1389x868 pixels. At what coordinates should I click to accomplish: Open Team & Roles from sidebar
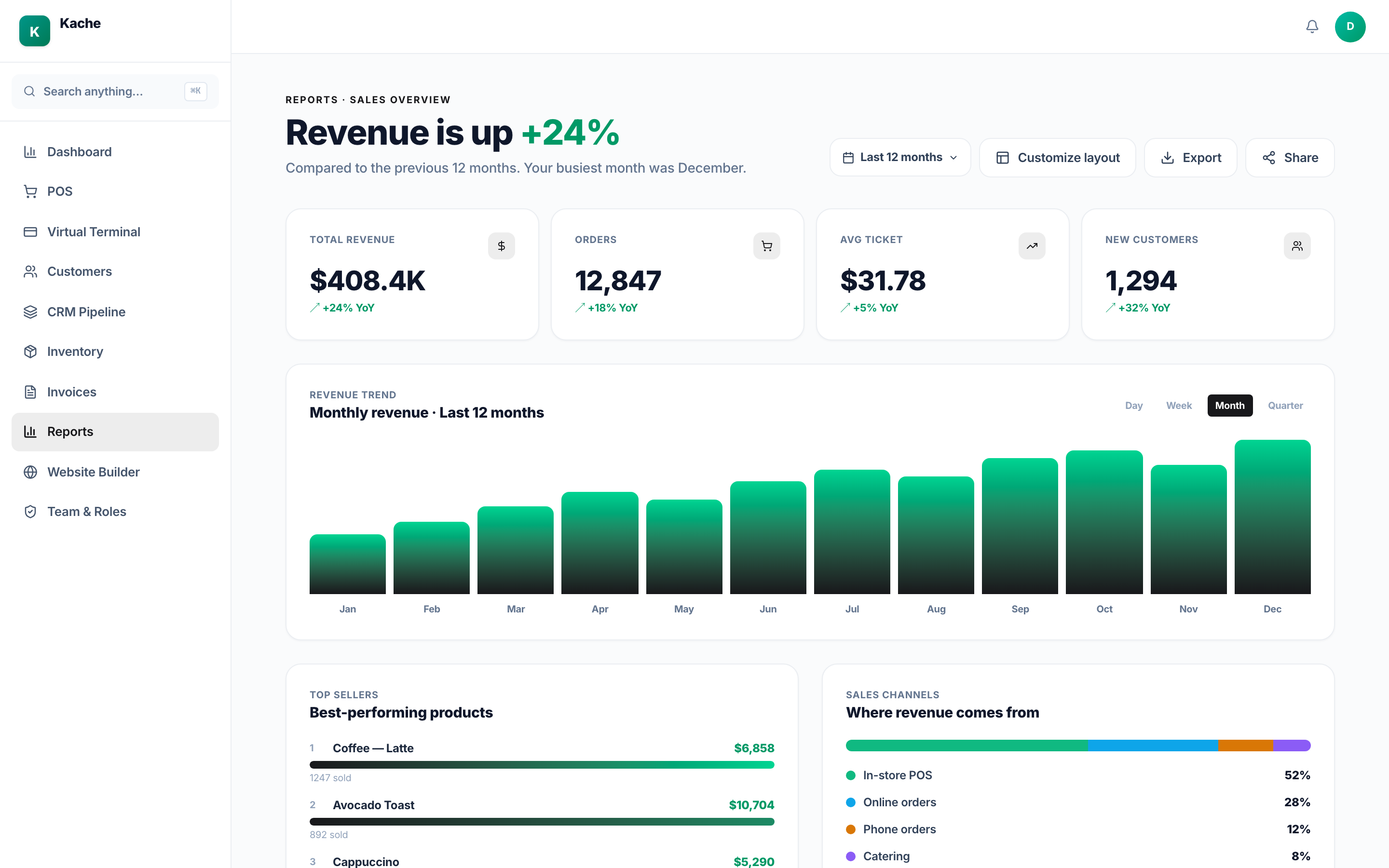[x=115, y=512]
